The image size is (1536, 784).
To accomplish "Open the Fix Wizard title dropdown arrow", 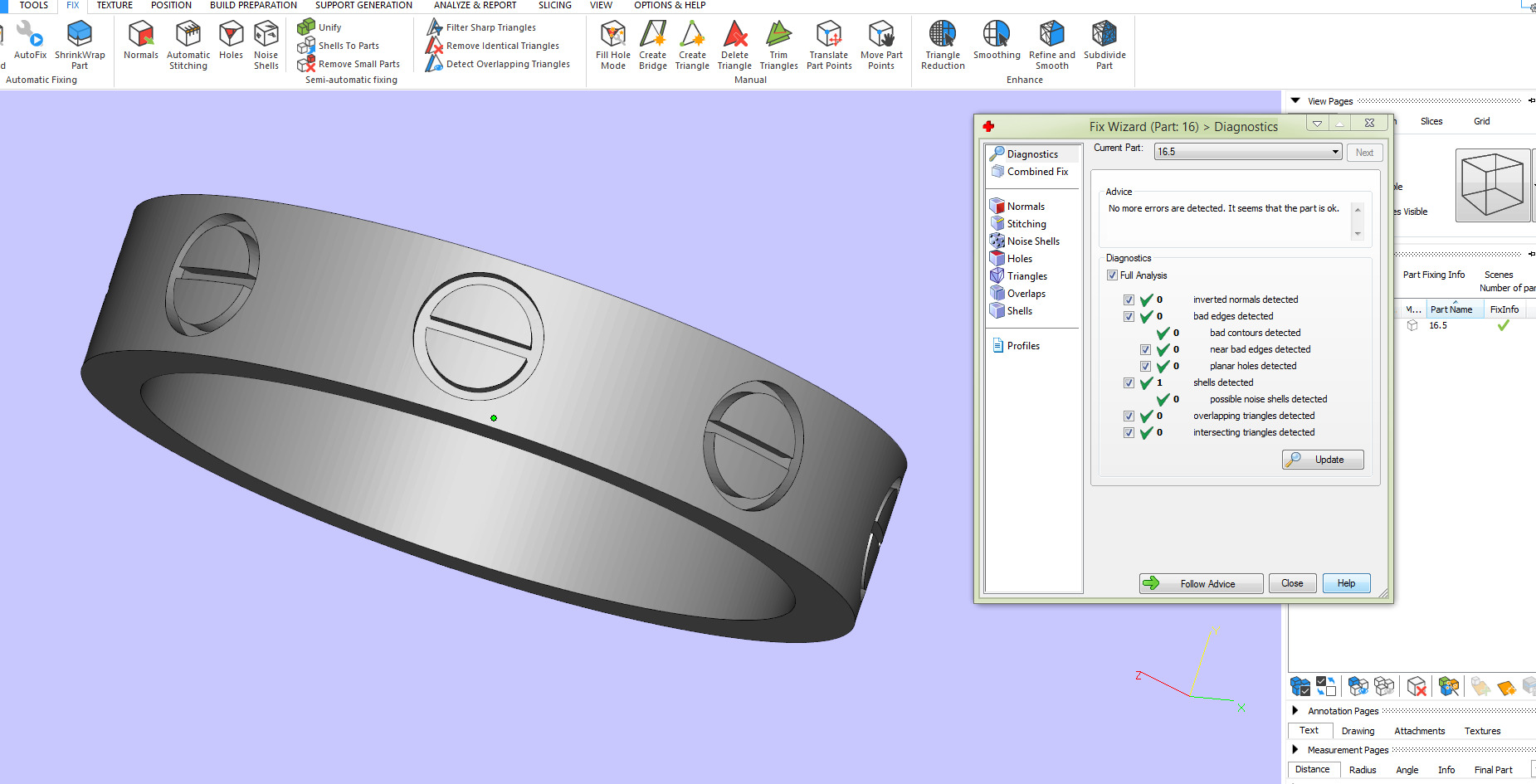I will tap(1317, 124).
